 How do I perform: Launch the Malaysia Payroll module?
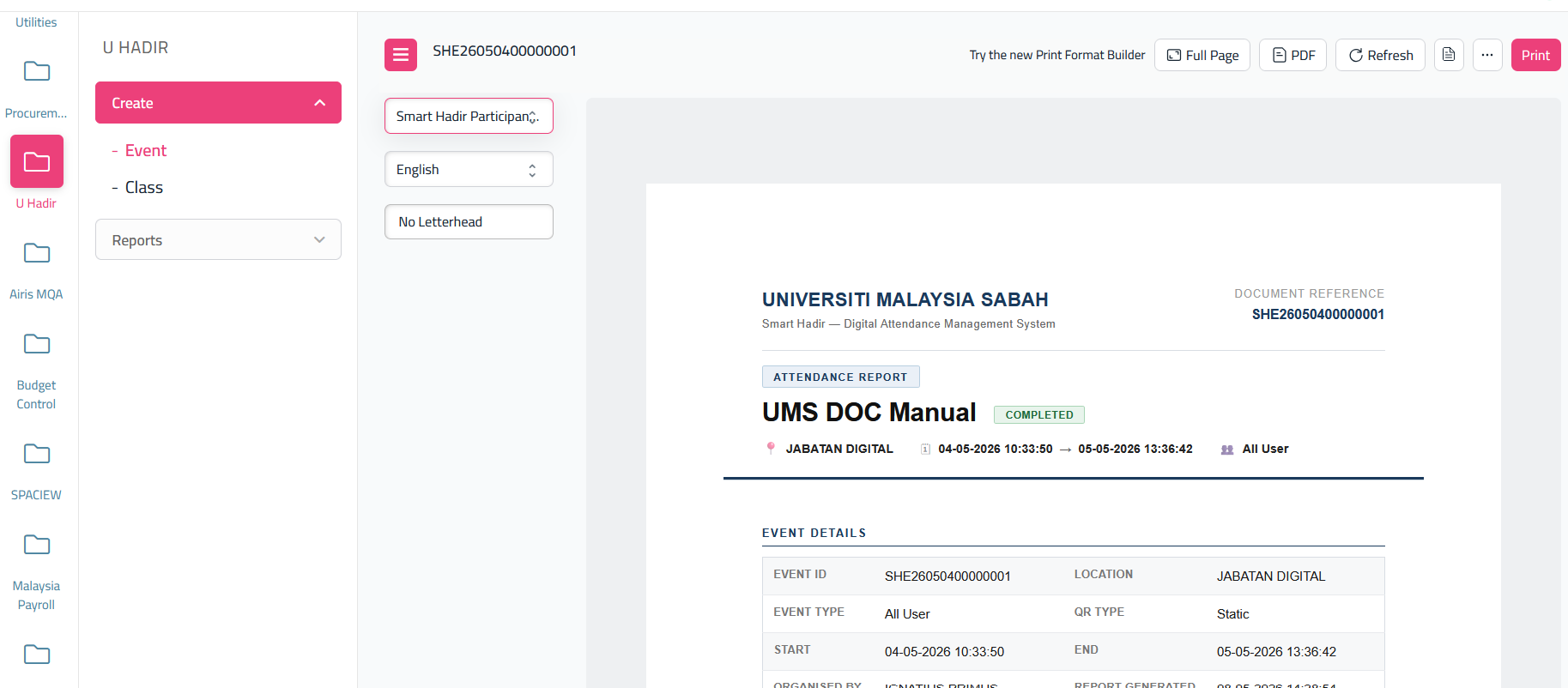[36, 545]
